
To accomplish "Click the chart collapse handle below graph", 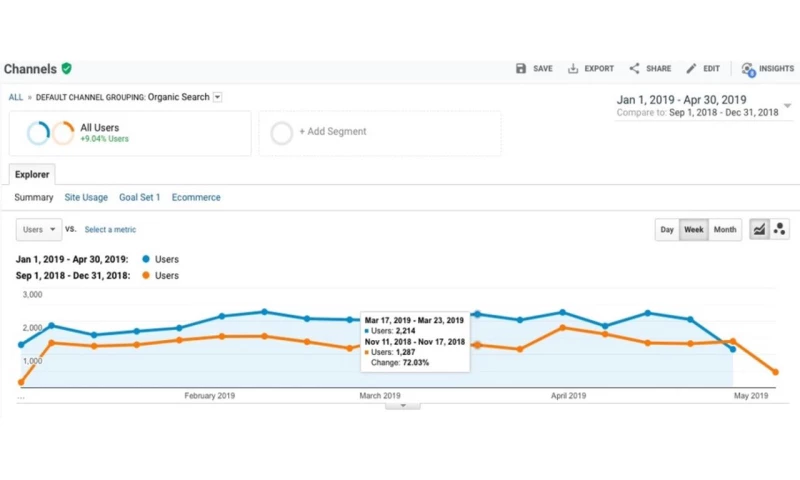I will pyautogui.click(x=403, y=406).
